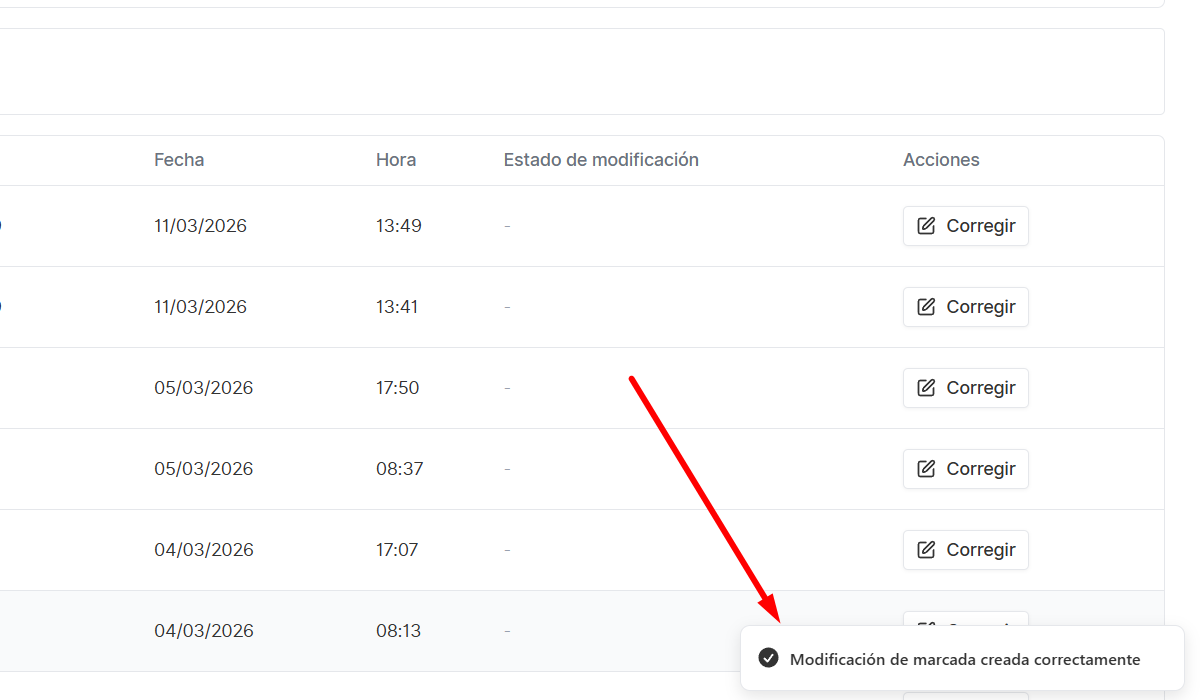Click the 'Modificación de marcada creada correctamente' toast message
Image resolution: width=1200 pixels, height=700 pixels.
964,659
